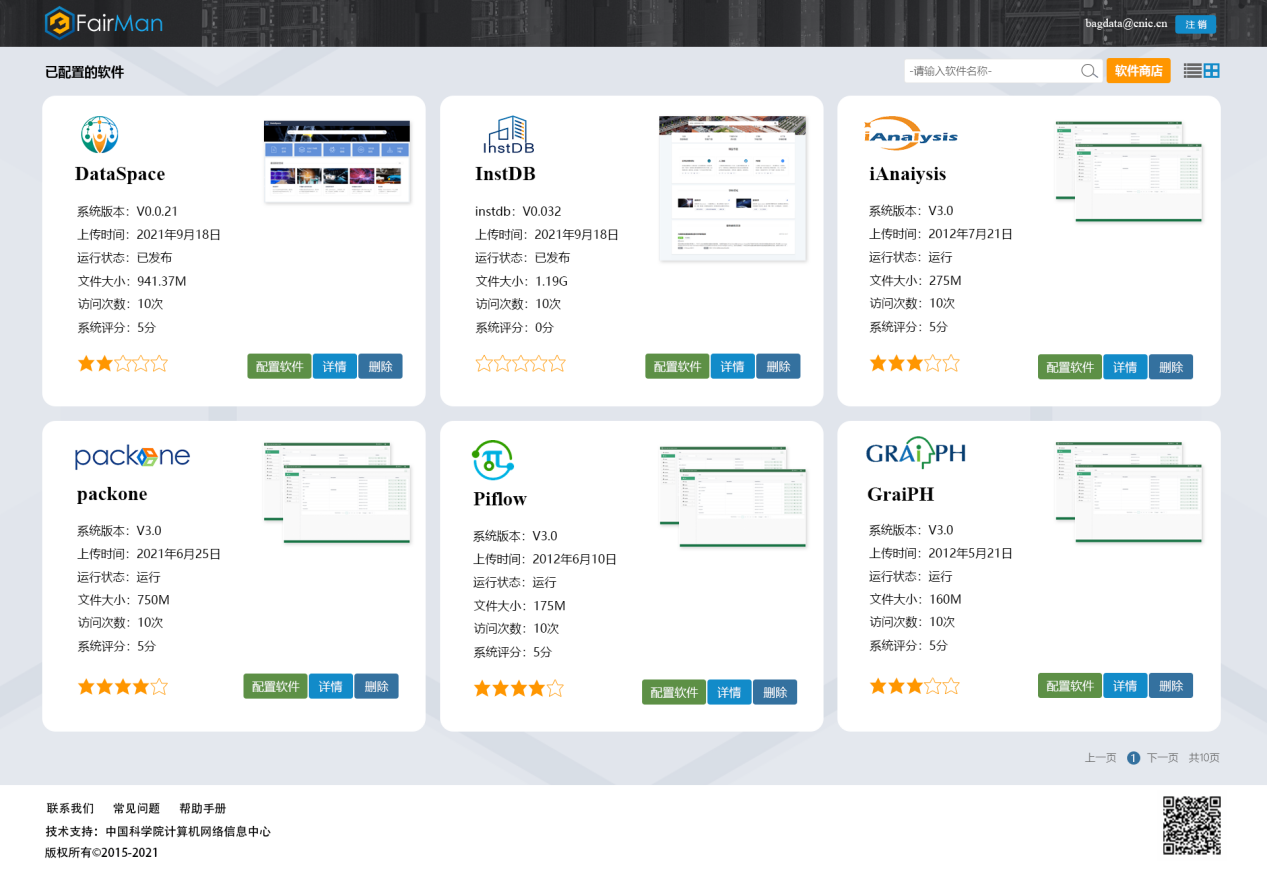Click the search magnifier icon
This screenshot has height=884, width=1267.
(1089, 71)
